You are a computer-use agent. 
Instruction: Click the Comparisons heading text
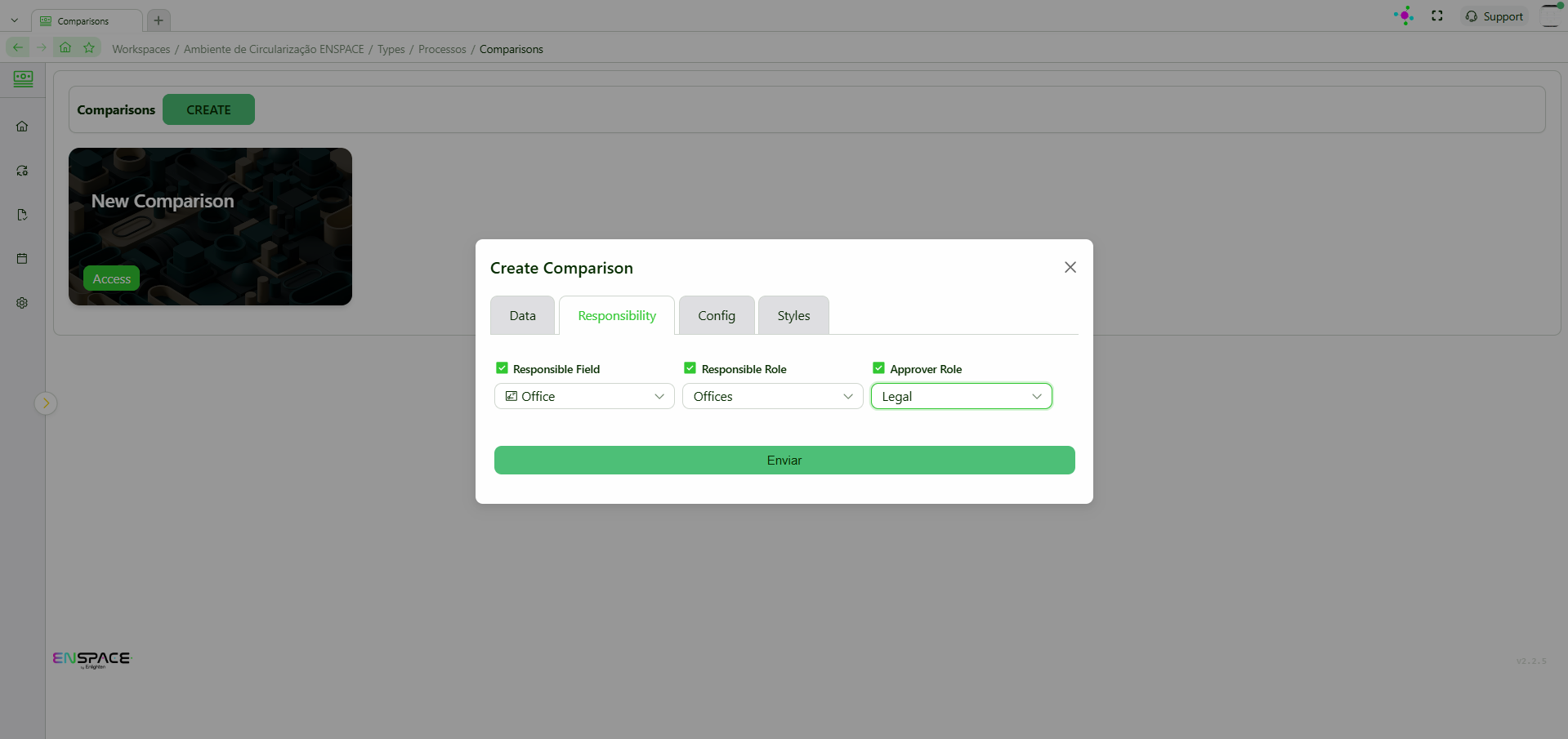click(116, 109)
